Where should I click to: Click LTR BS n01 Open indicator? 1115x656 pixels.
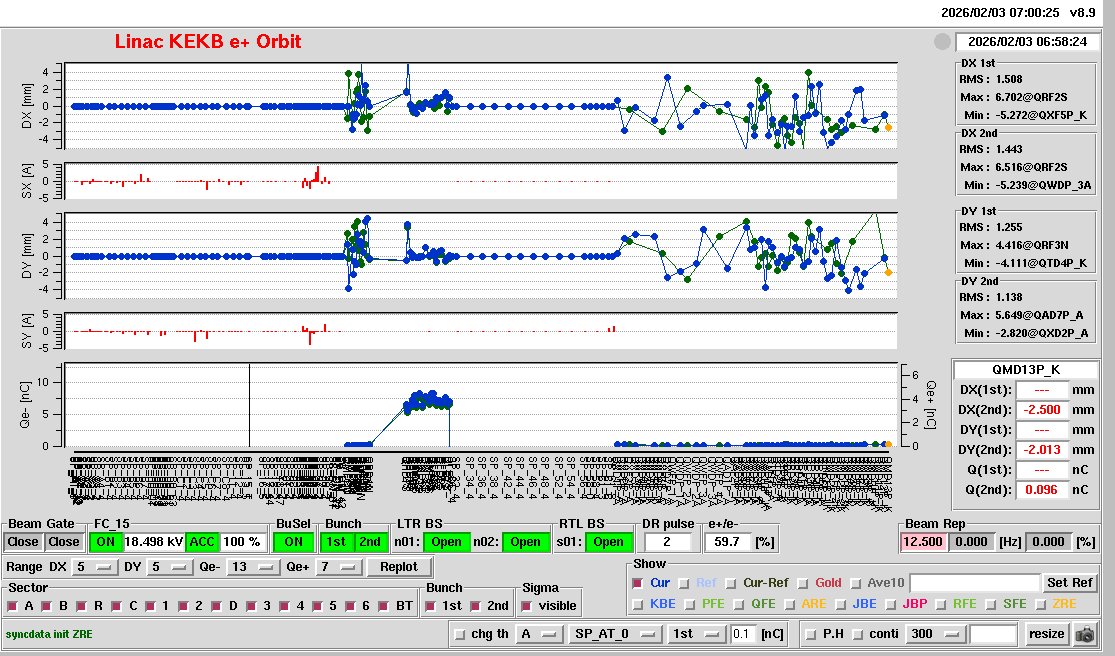pyautogui.click(x=446, y=542)
